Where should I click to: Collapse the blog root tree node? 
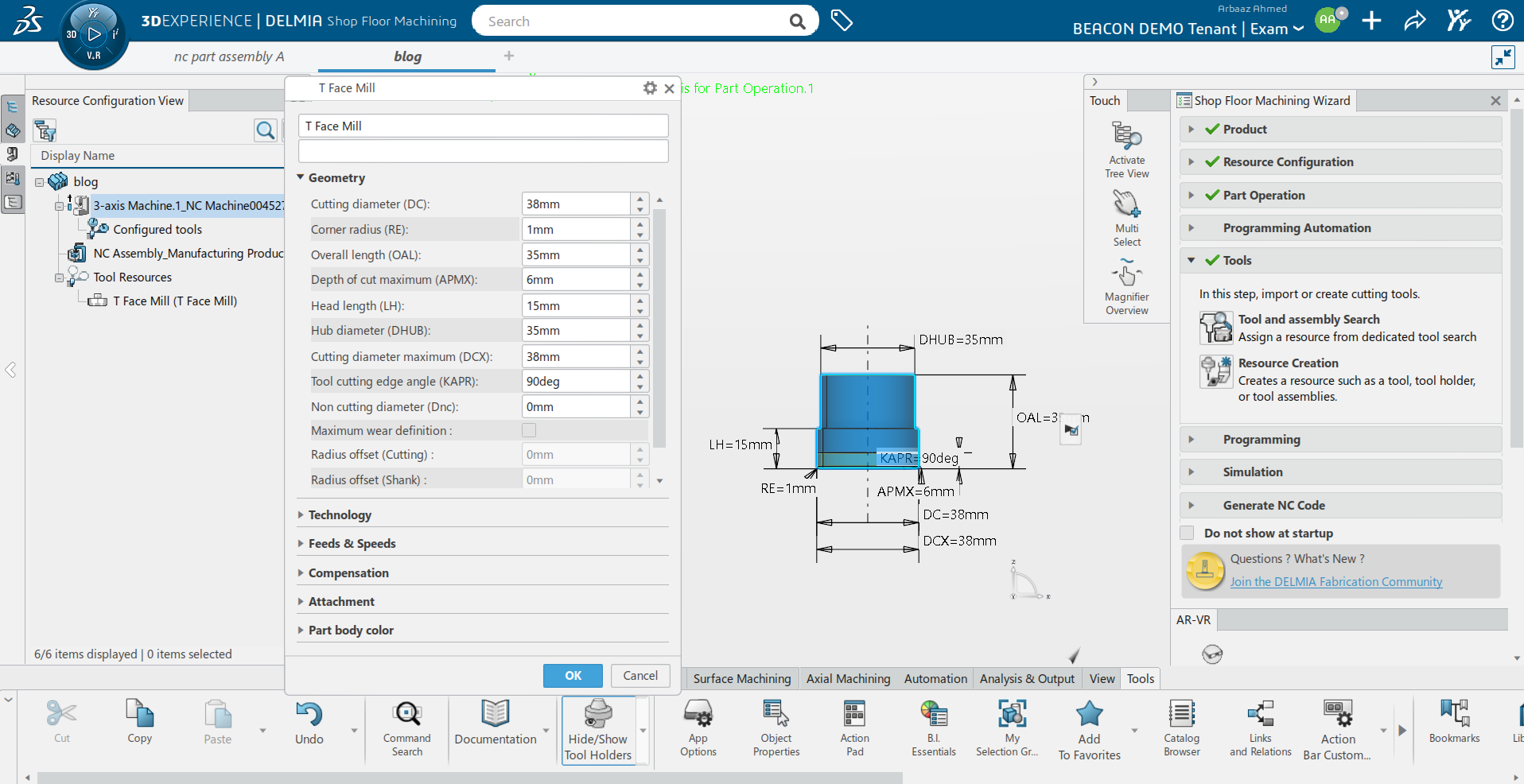pos(39,182)
